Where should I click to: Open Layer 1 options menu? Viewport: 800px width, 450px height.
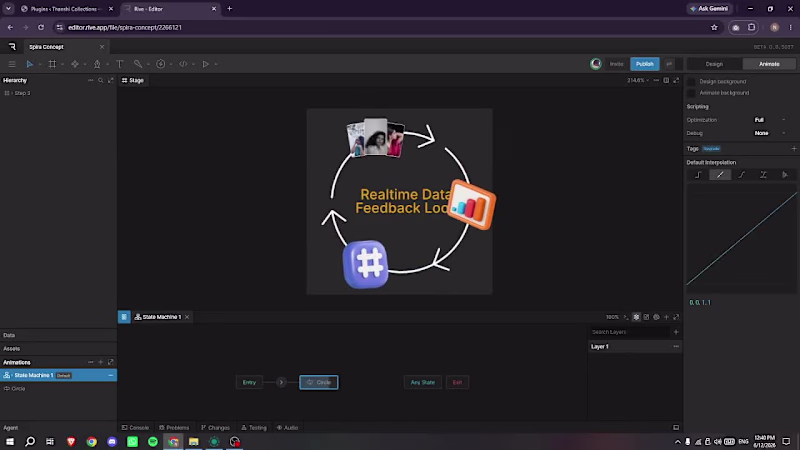click(676, 347)
